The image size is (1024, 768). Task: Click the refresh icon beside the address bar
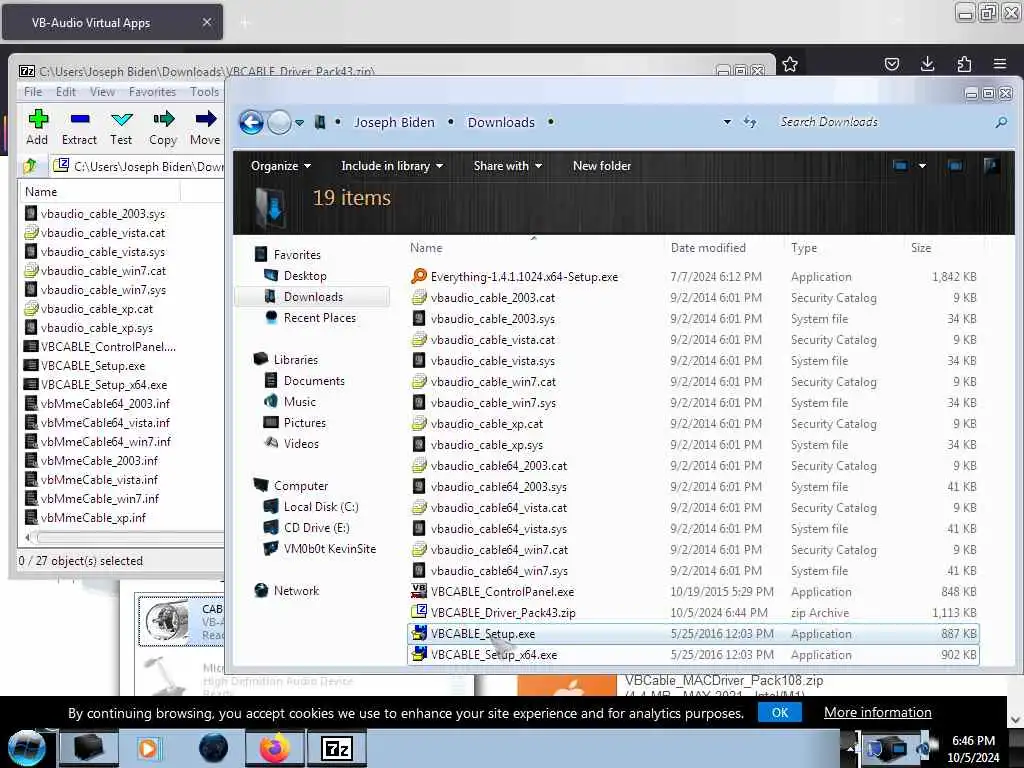(750, 122)
